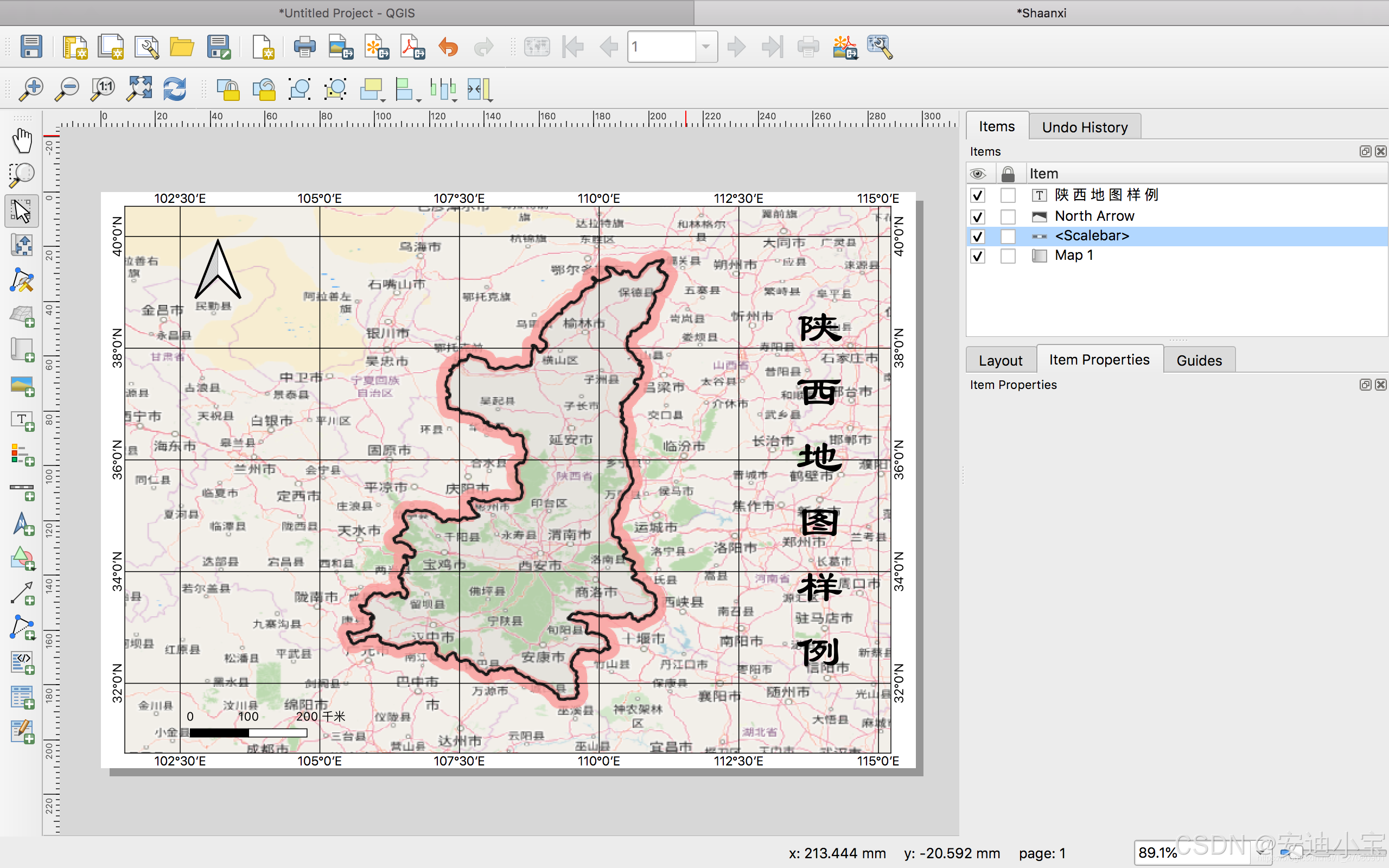Click the zoom percentage field 89.1%
The height and width of the screenshot is (868, 1389).
(x=1157, y=852)
